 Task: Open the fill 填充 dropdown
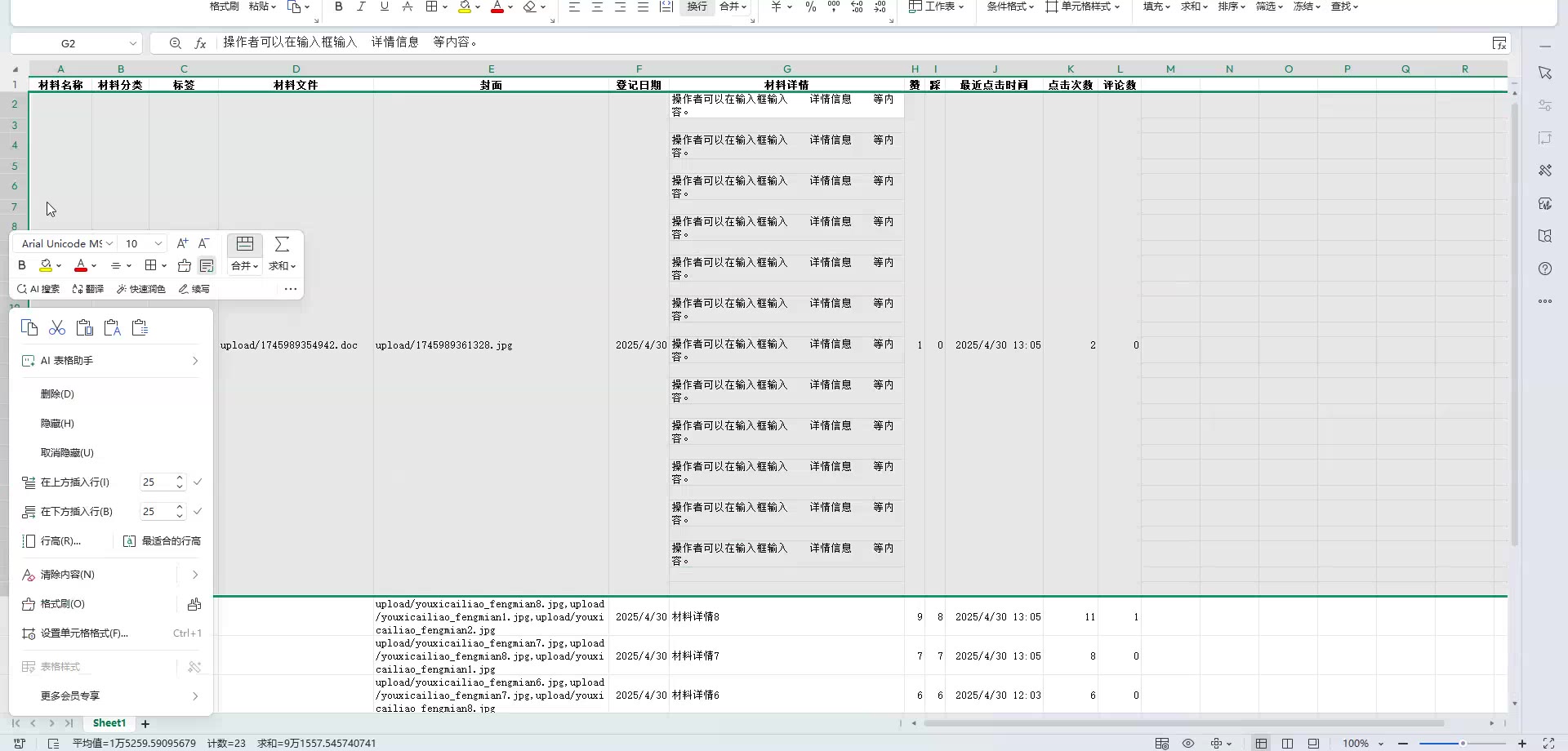(x=1156, y=7)
